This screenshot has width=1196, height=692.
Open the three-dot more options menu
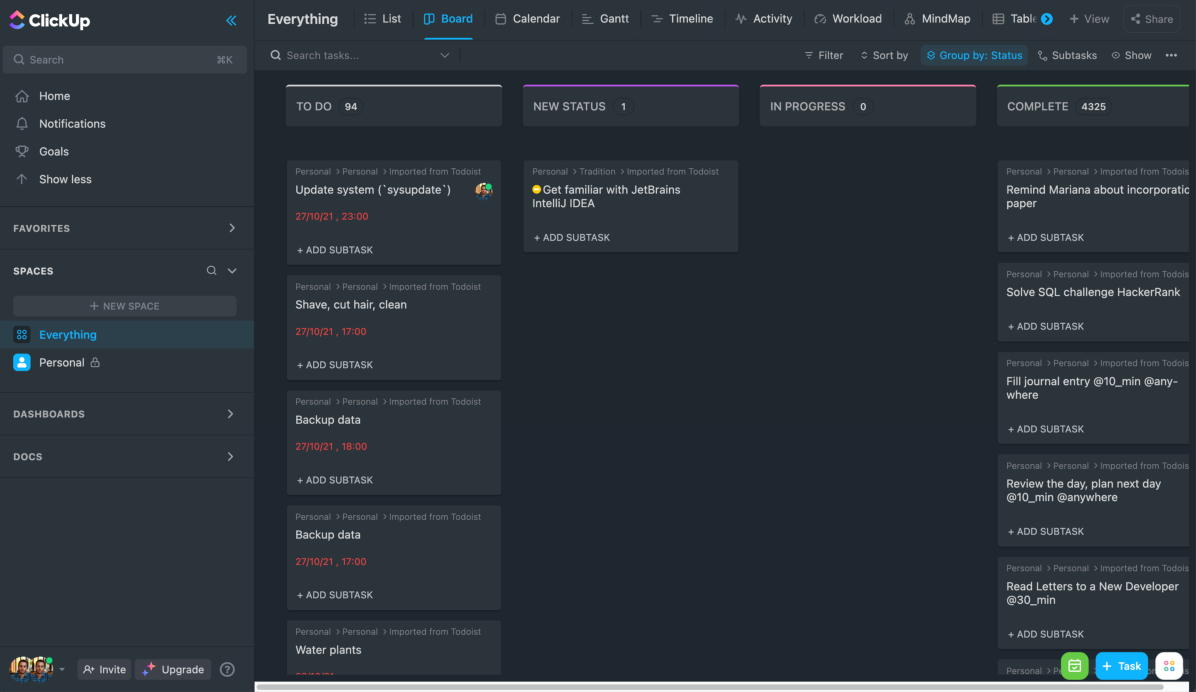[1171, 55]
